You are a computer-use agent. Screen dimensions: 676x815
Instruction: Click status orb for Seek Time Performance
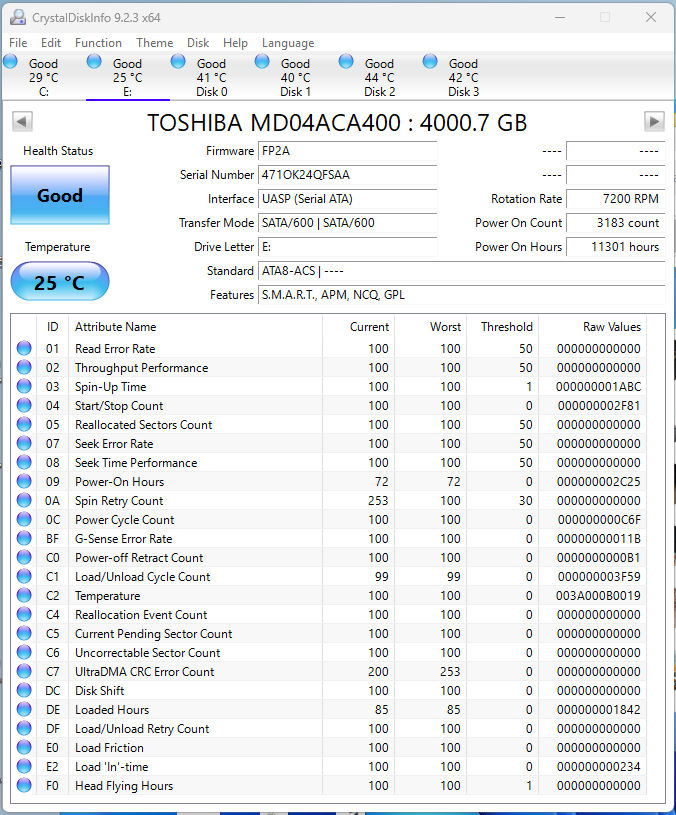click(x=24, y=462)
